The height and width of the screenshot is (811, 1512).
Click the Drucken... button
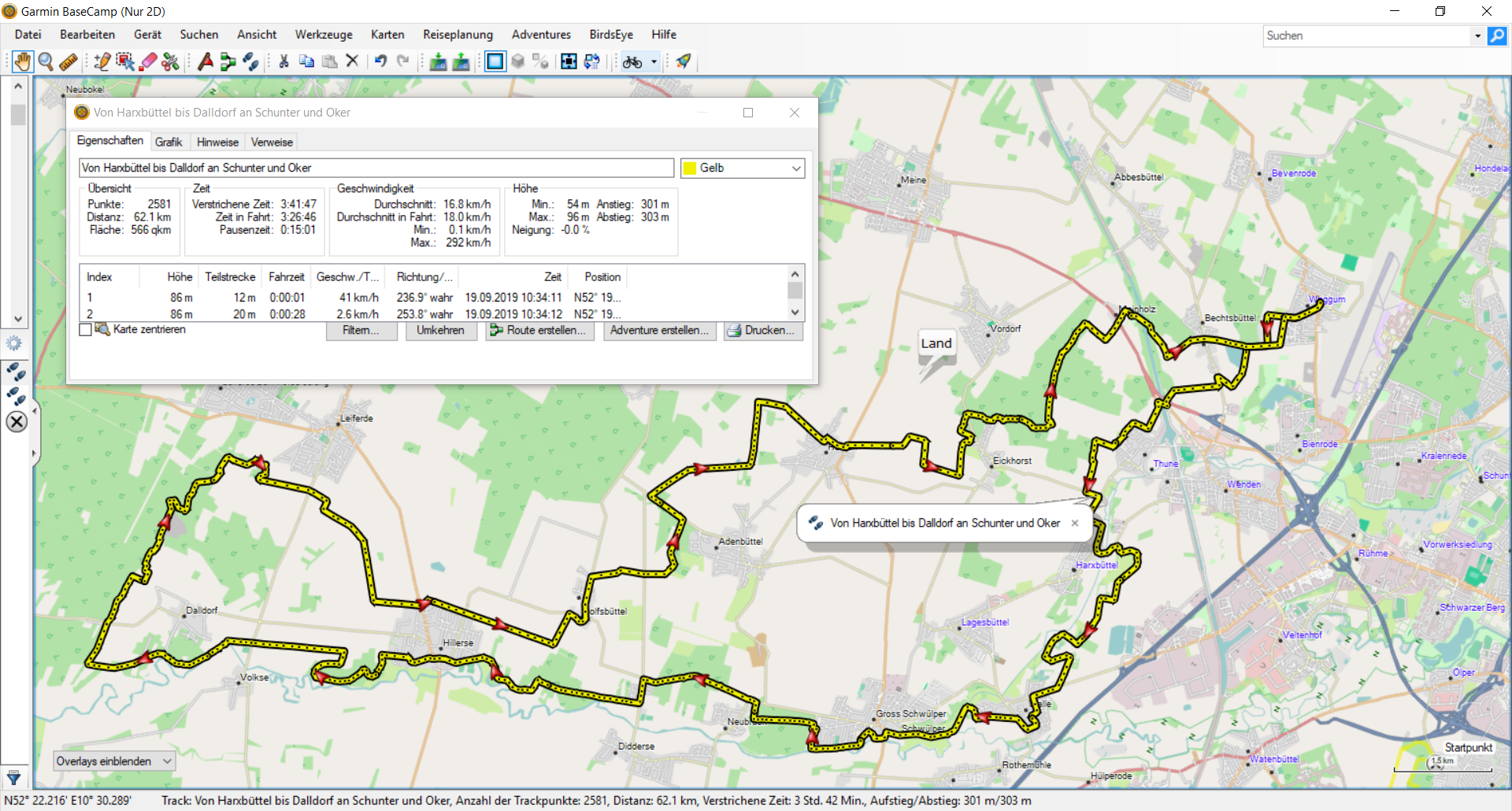(x=763, y=331)
